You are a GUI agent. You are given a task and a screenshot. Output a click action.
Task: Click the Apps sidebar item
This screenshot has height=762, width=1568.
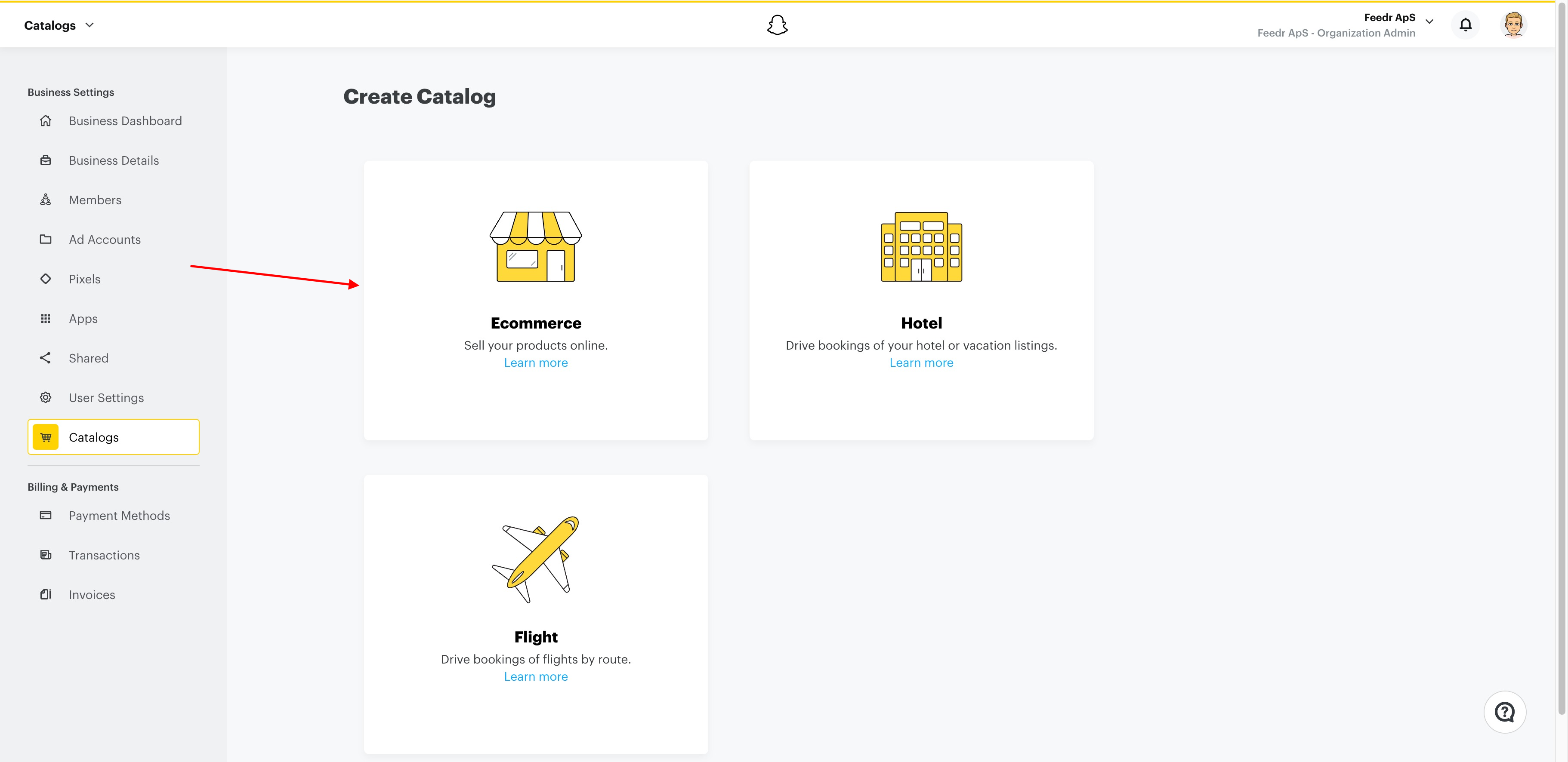pyautogui.click(x=82, y=318)
